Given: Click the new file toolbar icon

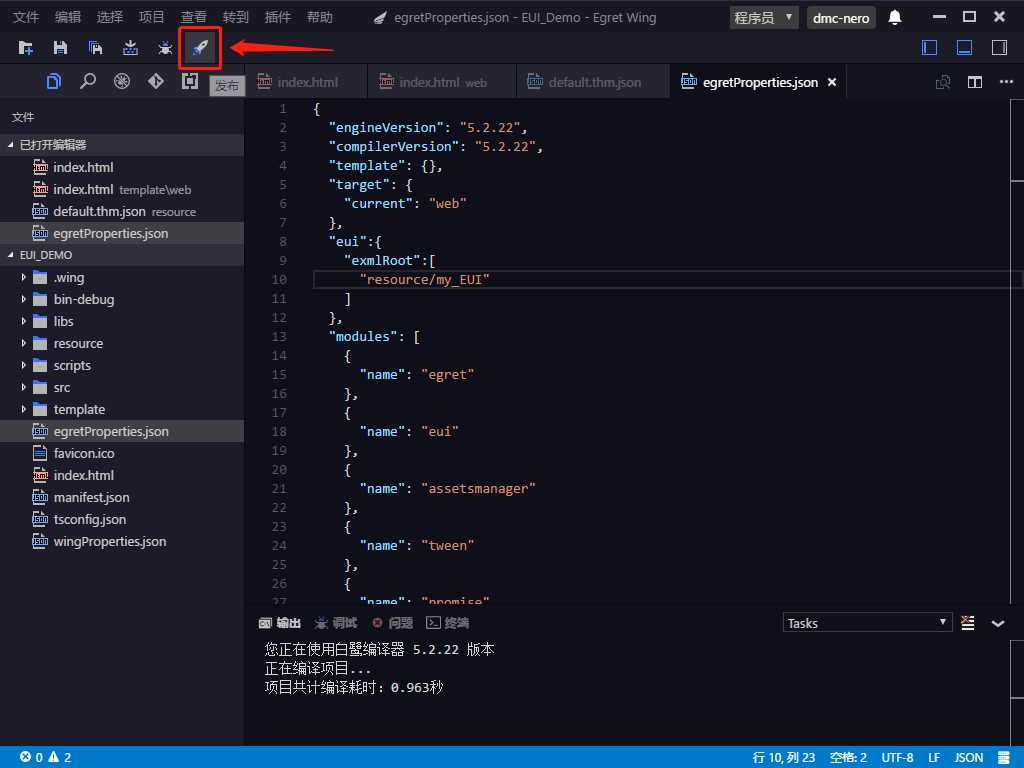Looking at the screenshot, I should [26, 48].
